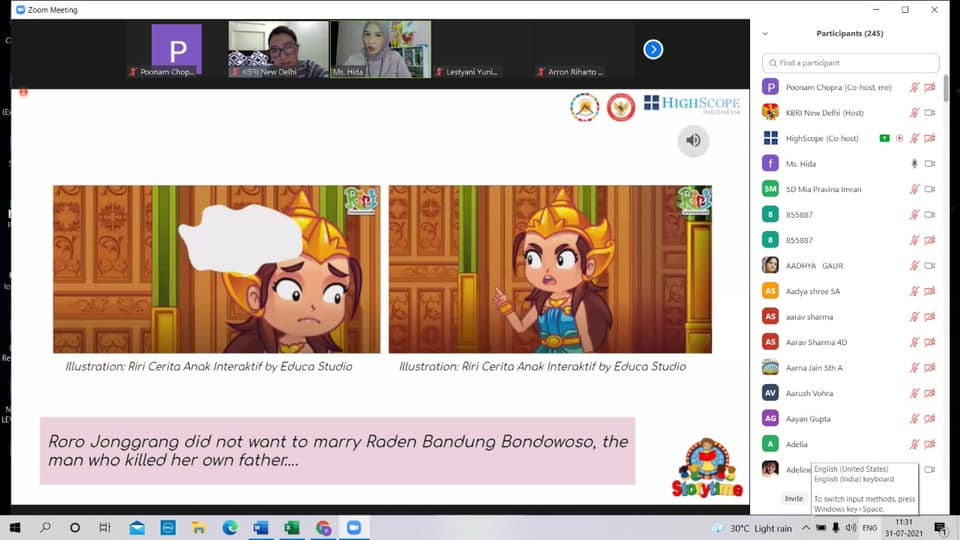Image resolution: width=960 pixels, height=540 pixels.
Task: Click KBRI New Delhi's emblem avatar
Action: pyautogui.click(x=770, y=112)
